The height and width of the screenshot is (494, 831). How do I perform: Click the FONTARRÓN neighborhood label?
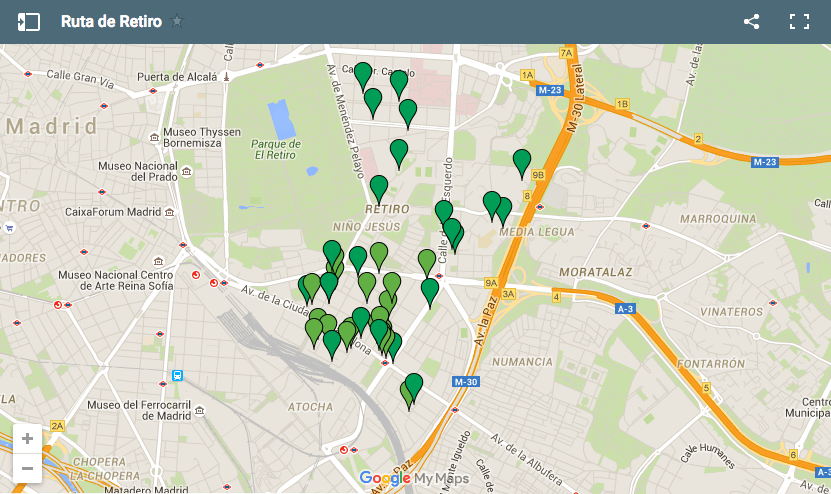click(x=711, y=364)
